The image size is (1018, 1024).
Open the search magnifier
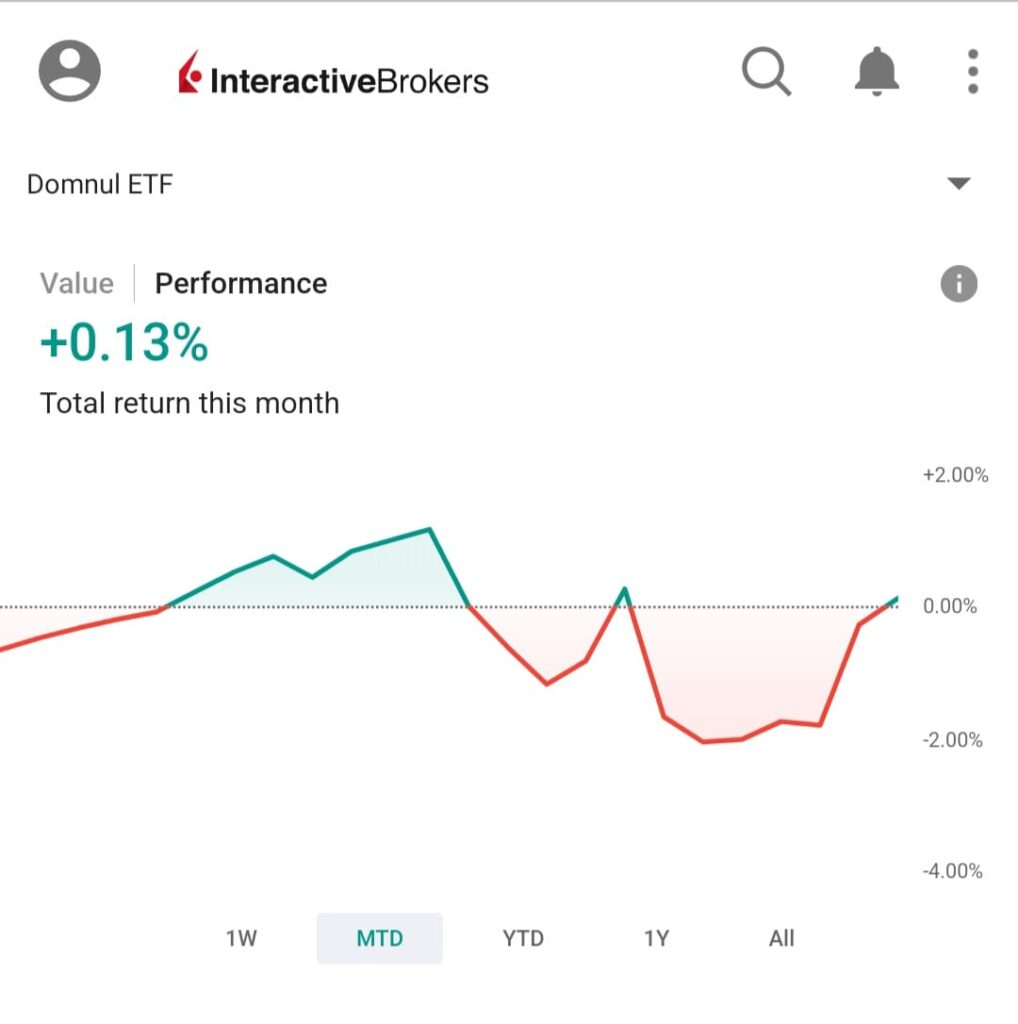coord(766,72)
